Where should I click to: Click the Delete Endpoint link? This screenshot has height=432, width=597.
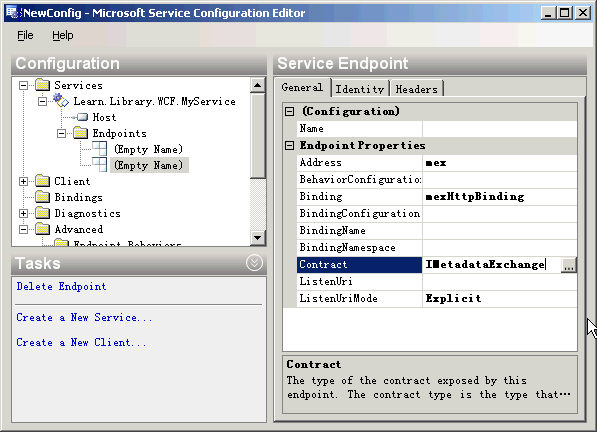coord(61,286)
